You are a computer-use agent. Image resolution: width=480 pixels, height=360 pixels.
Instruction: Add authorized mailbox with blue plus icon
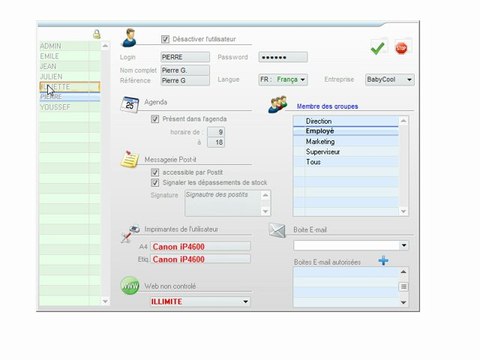tap(383, 260)
